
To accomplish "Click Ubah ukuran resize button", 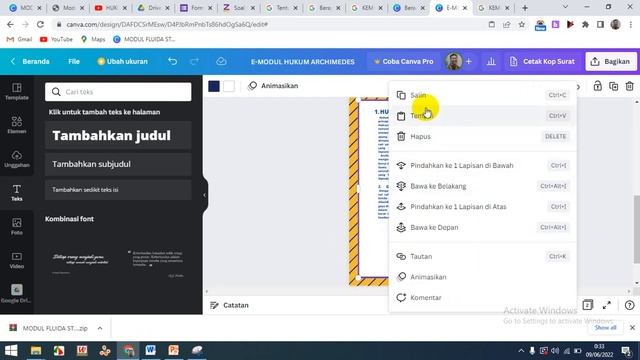I will pyautogui.click(x=122, y=61).
